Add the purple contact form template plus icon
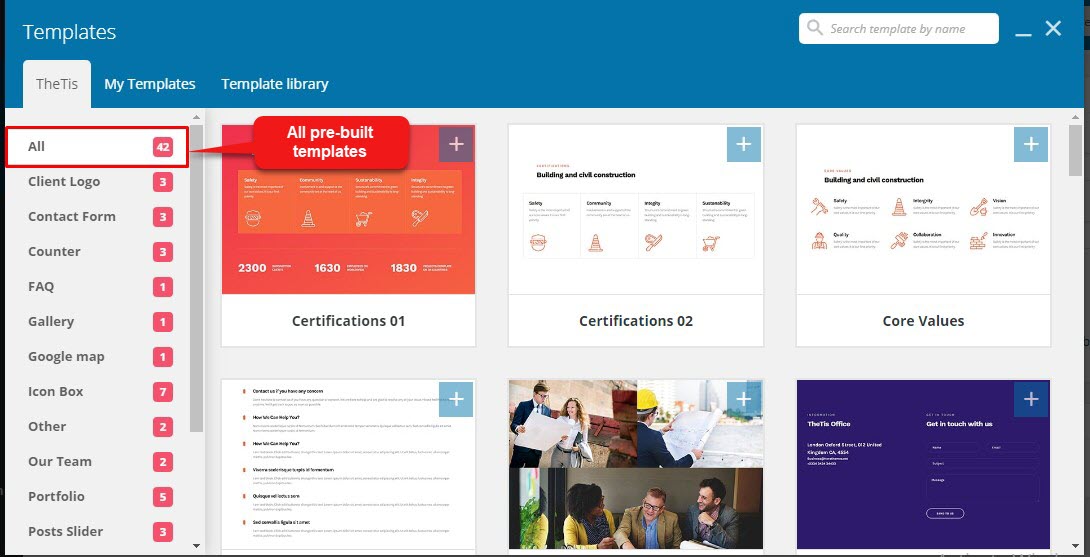This screenshot has height=557, width=1090. coord(1031,400)
